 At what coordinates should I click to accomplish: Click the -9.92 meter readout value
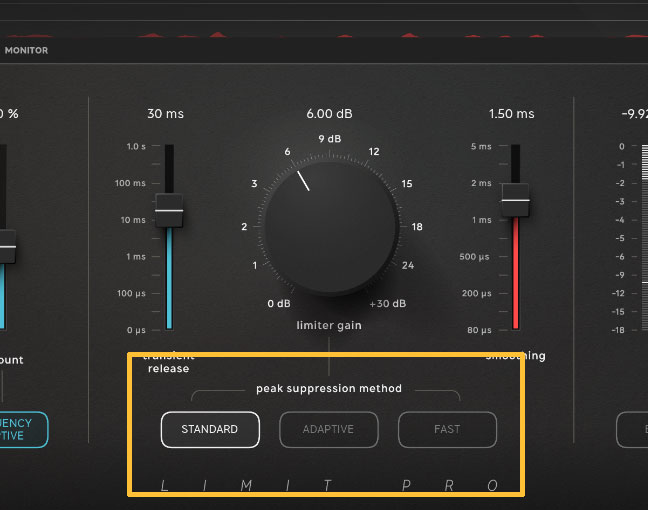[x=635, y=114]
